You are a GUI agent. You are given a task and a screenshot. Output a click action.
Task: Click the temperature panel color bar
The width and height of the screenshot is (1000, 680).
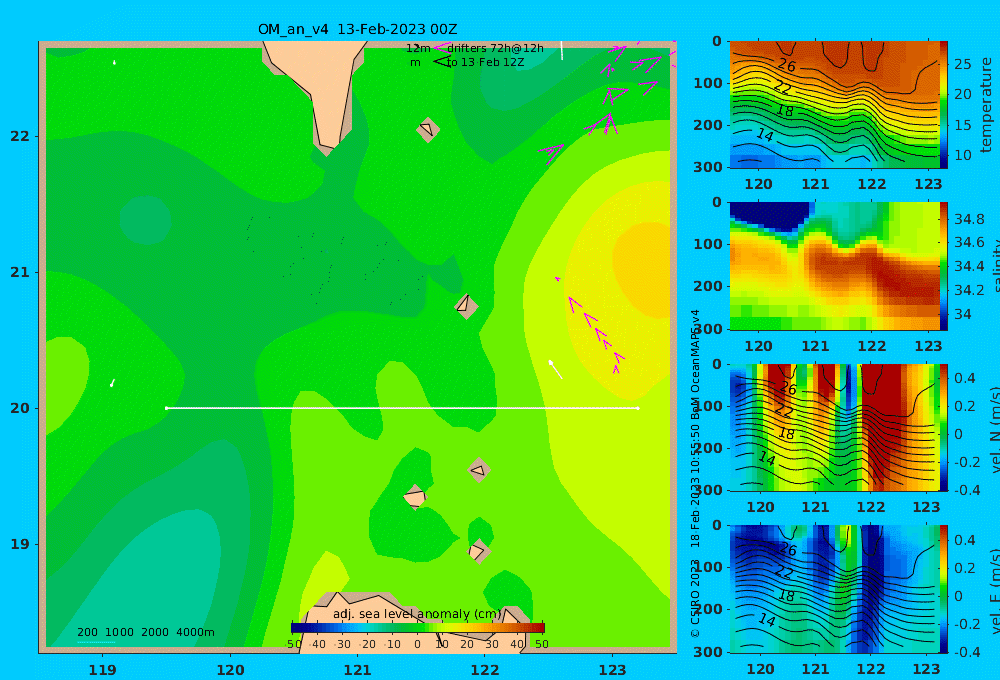click(x=943, y=105)
